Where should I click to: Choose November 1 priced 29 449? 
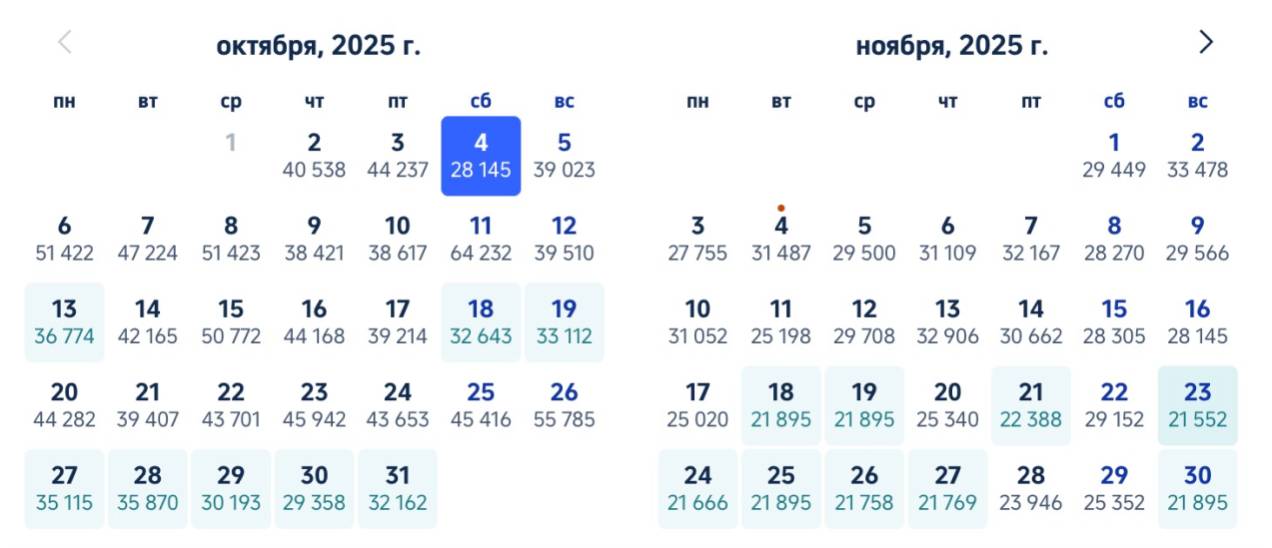click(x=1114, y=156)
